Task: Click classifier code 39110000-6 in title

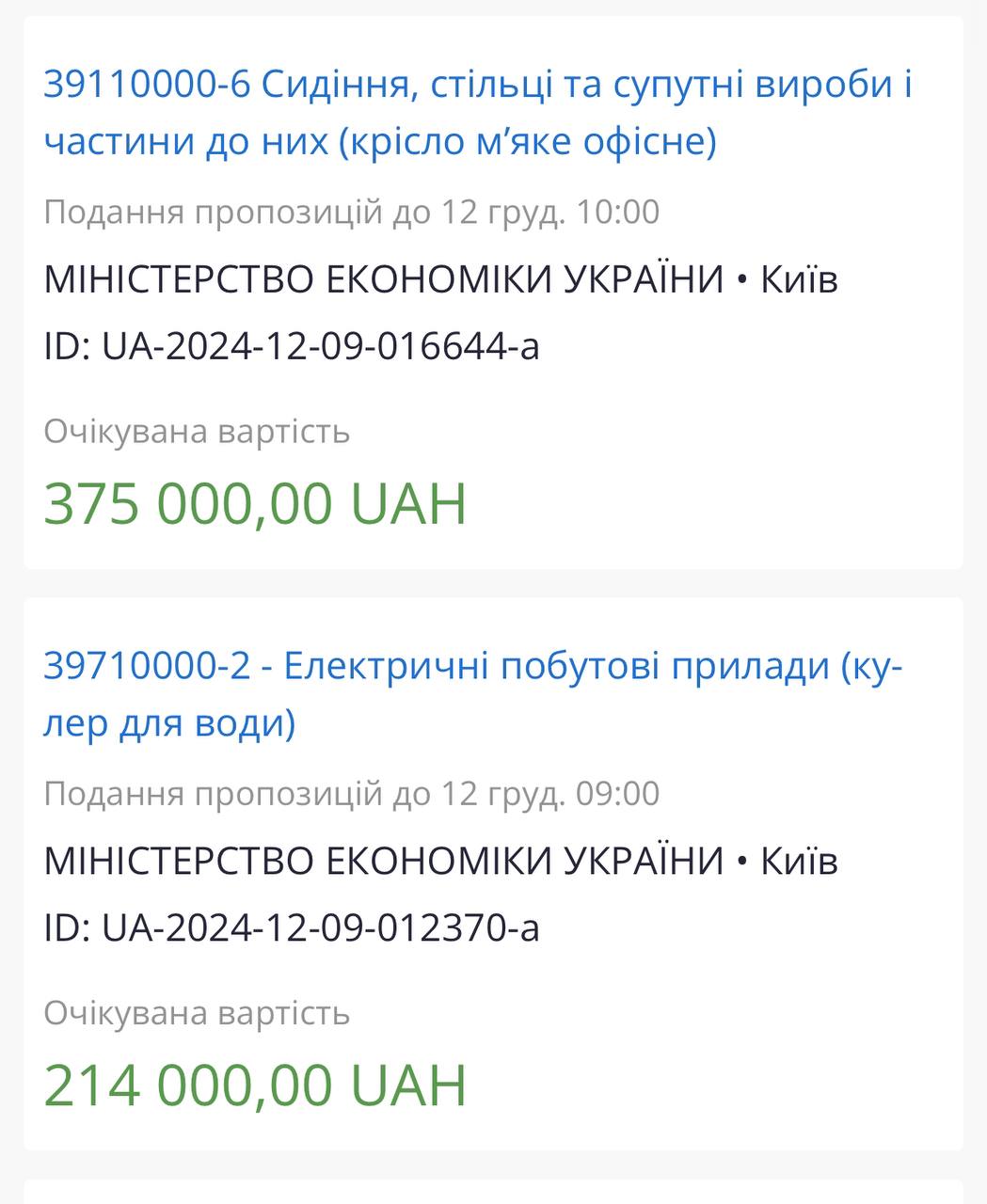Action: point(147,86)
